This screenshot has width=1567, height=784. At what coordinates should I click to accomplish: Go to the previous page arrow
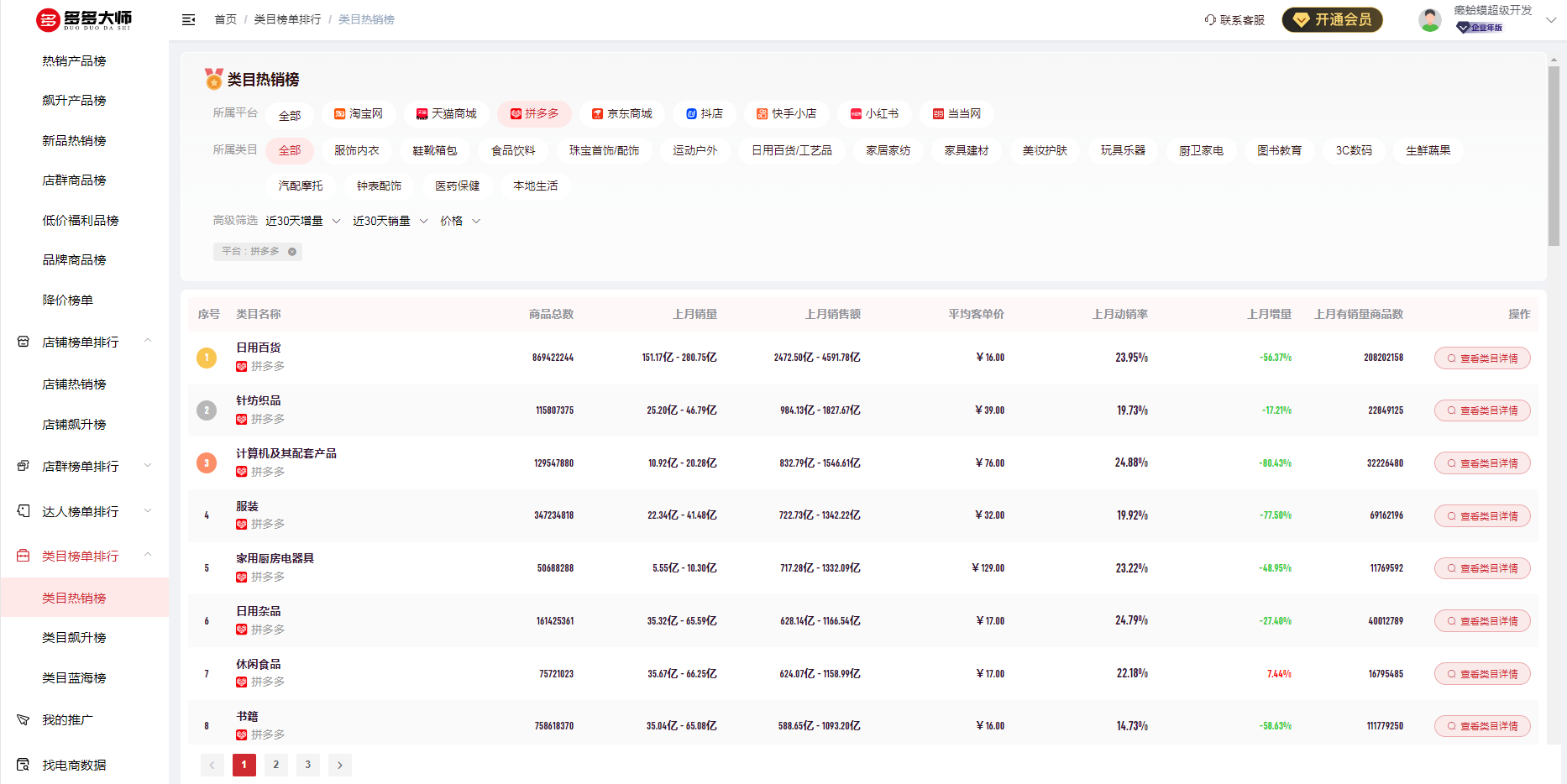[212, 765]
